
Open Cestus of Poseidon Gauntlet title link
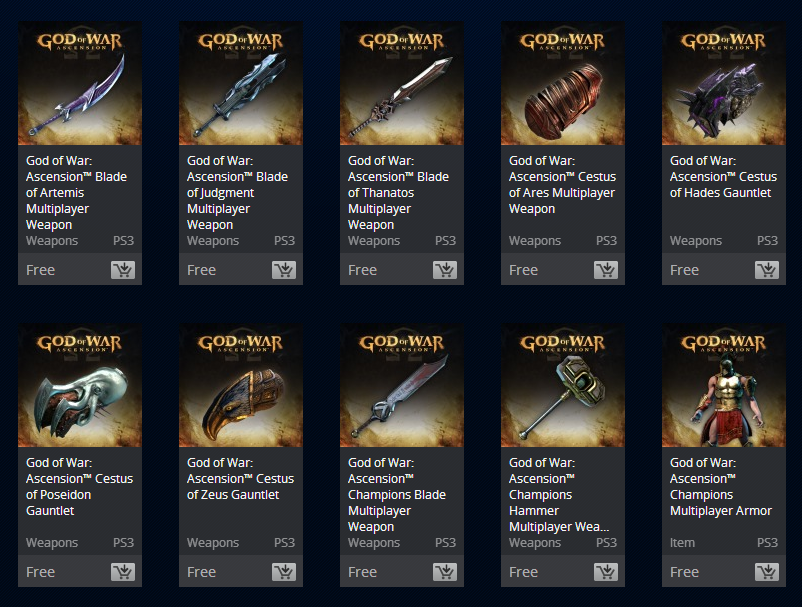[x=79, y=486]
